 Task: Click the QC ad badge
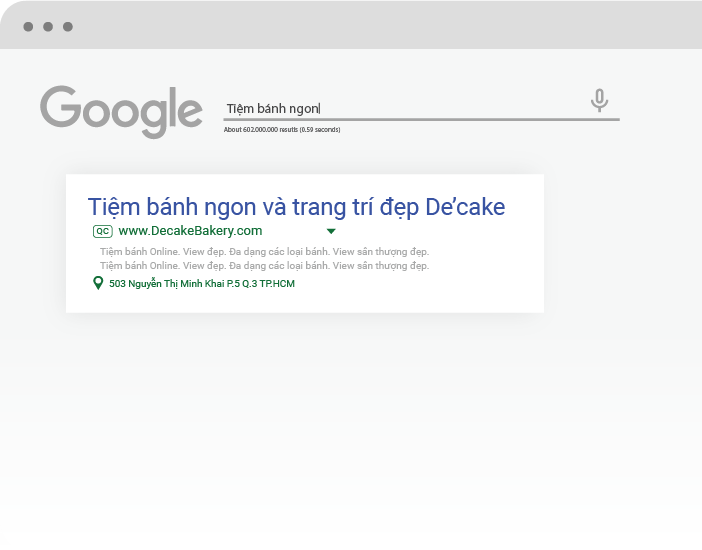[103, 231]
